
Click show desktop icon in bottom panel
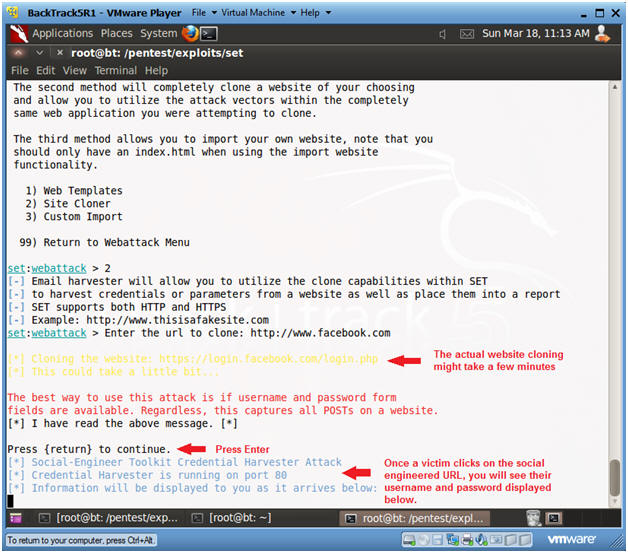[x=16, y=519]
